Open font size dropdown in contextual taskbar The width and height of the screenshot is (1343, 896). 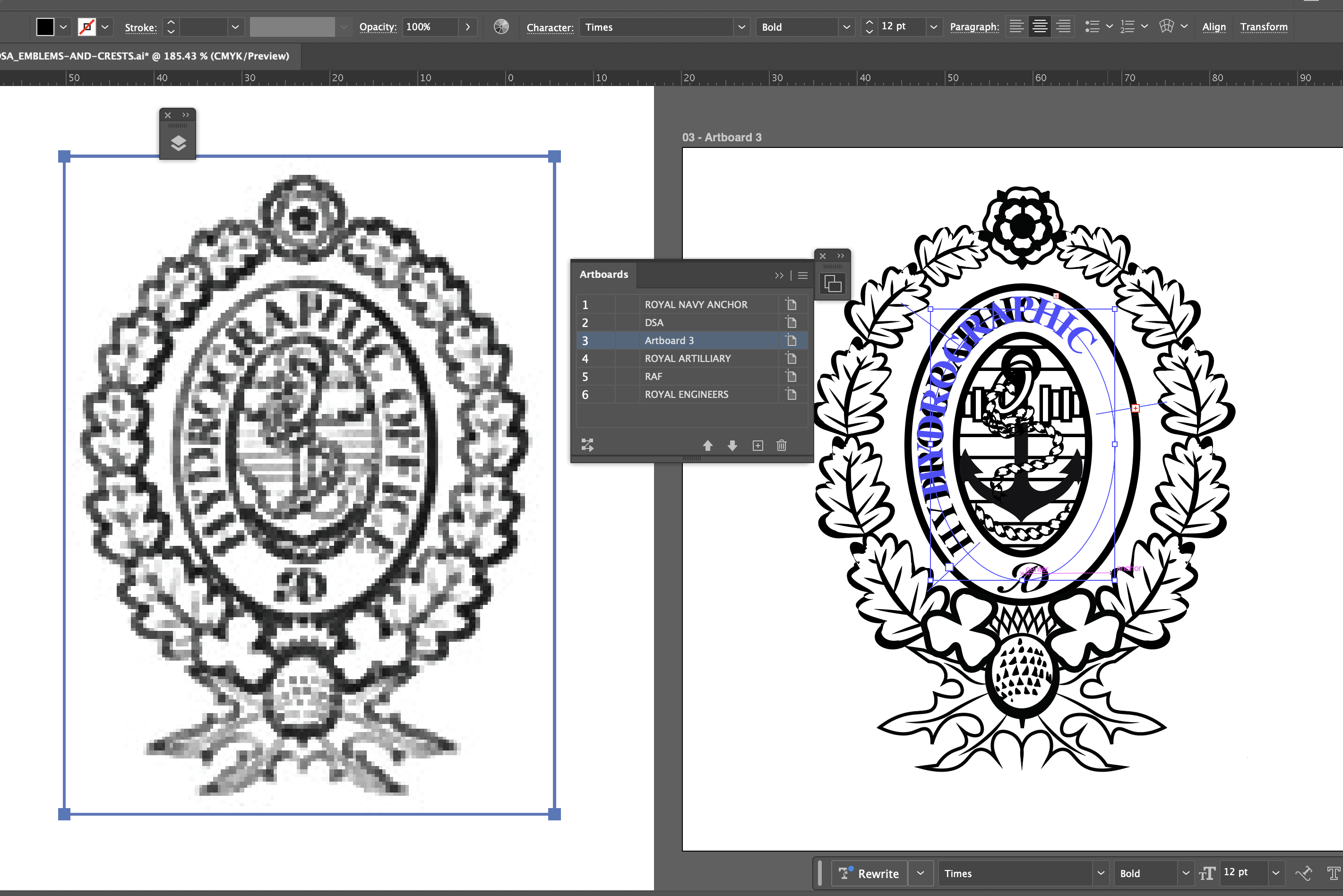point(1275,873)
